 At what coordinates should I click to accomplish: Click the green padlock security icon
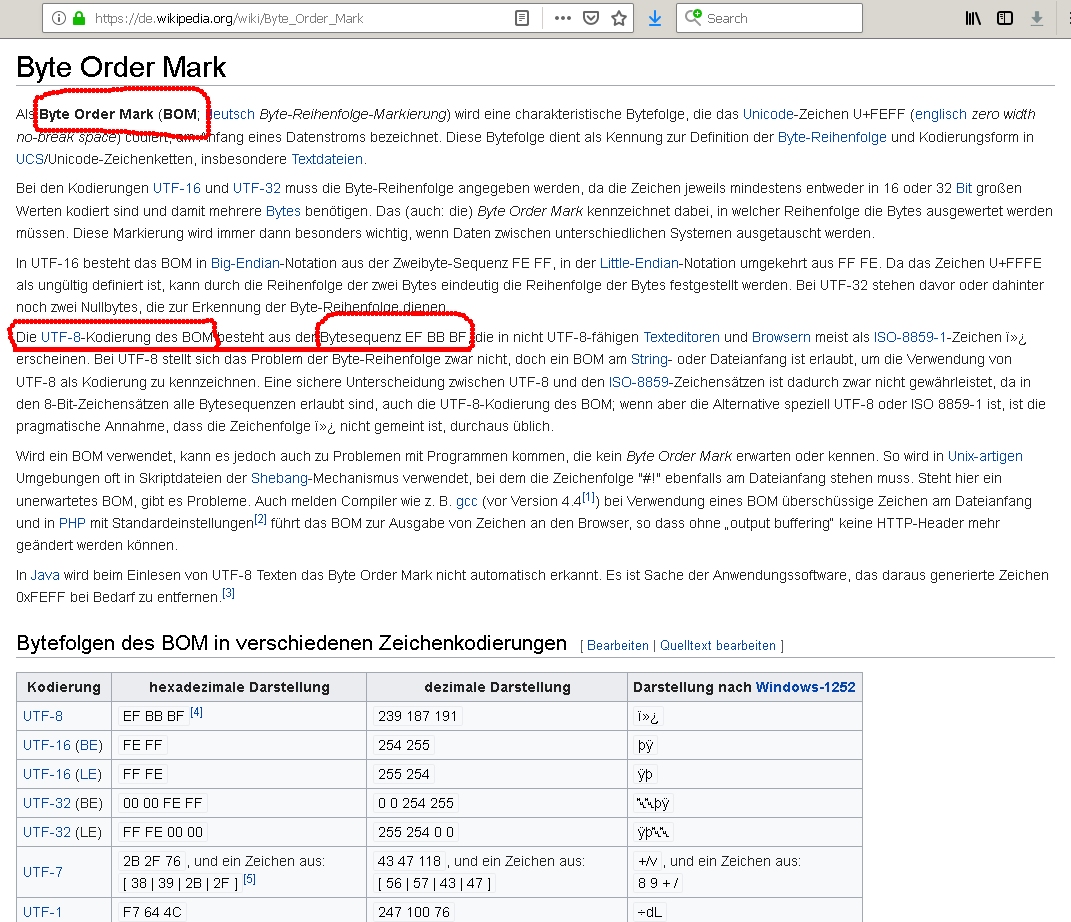point(77,18)
